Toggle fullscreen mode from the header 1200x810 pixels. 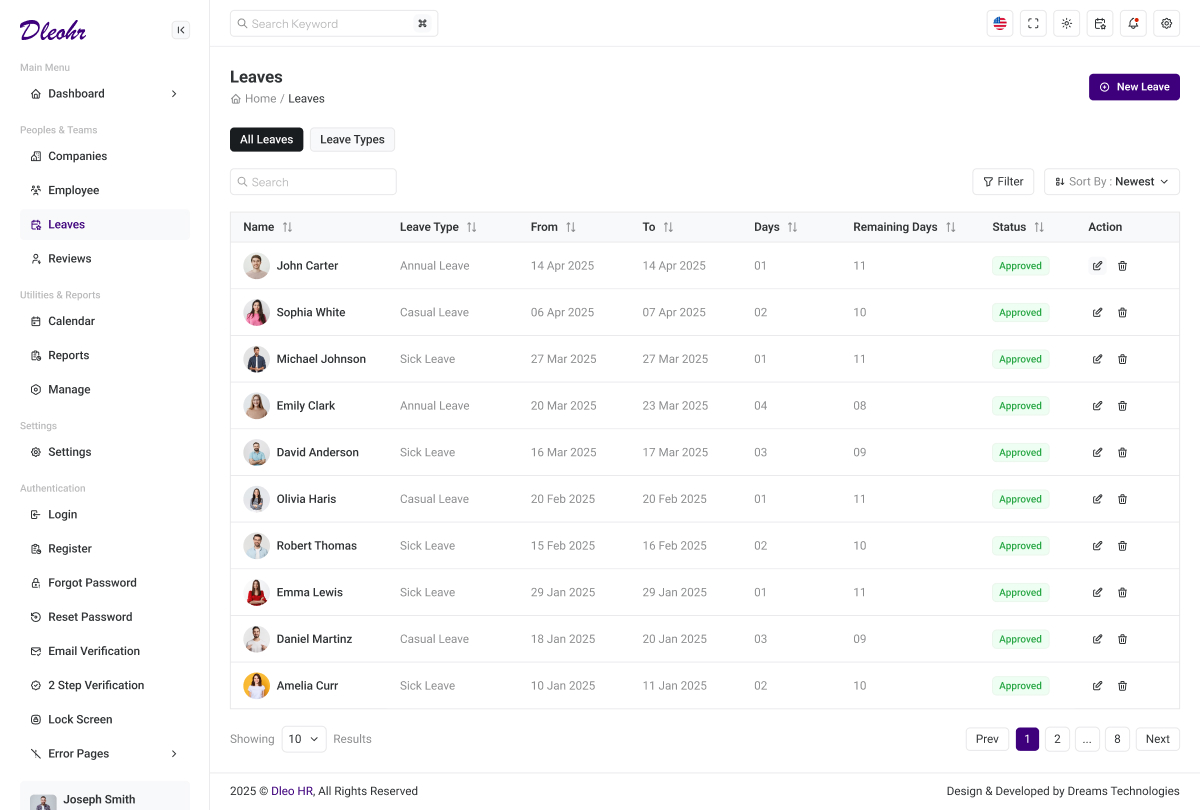tap(1033, 23)
